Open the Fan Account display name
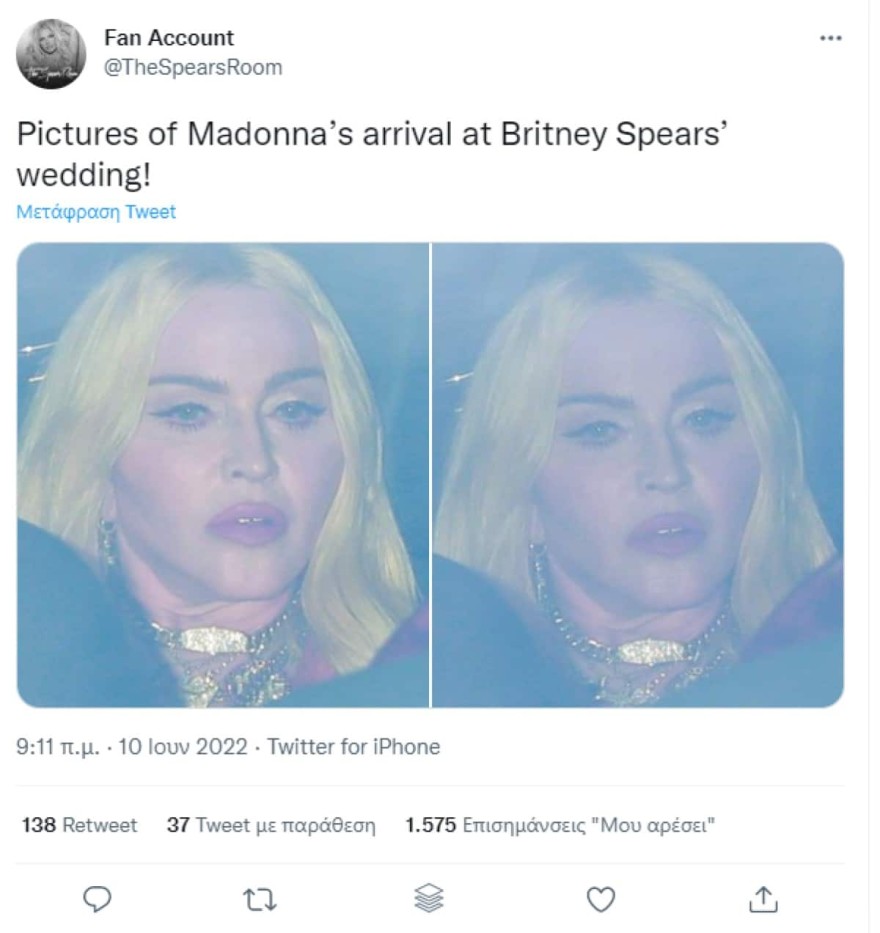This screenshot has width=880, height=933. pos(169,38)
